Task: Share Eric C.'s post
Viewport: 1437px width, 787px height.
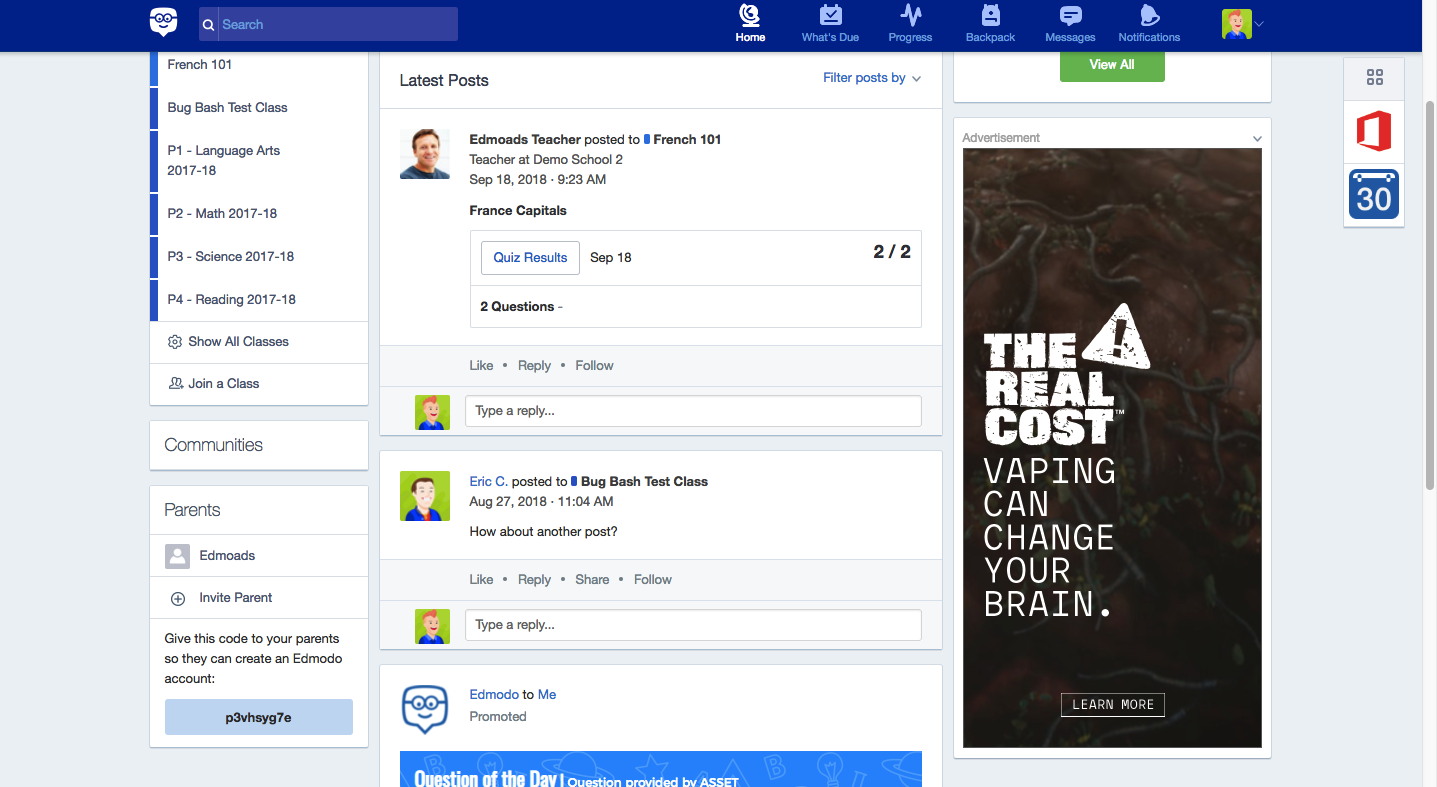Action: click(592, 580)
